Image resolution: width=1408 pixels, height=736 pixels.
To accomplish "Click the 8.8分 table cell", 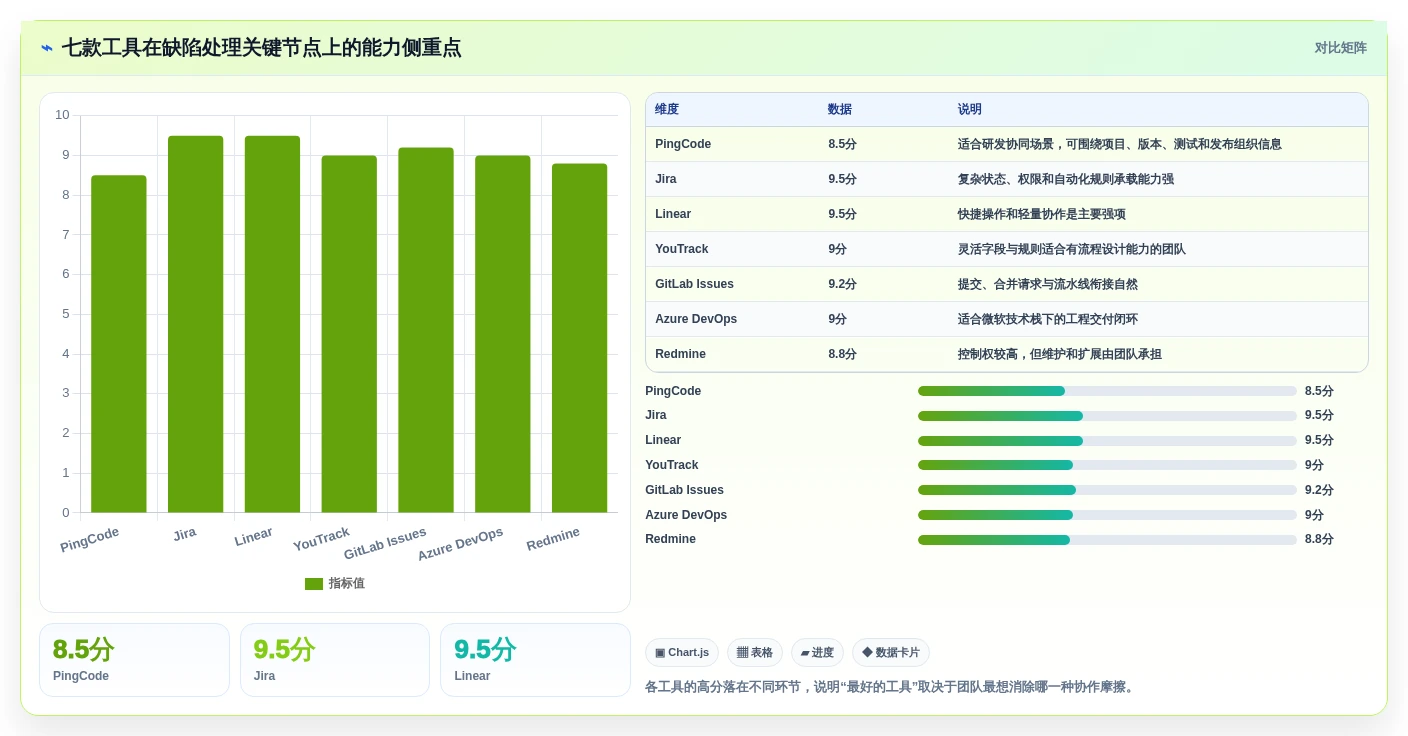I will click(x=842, y=354).
